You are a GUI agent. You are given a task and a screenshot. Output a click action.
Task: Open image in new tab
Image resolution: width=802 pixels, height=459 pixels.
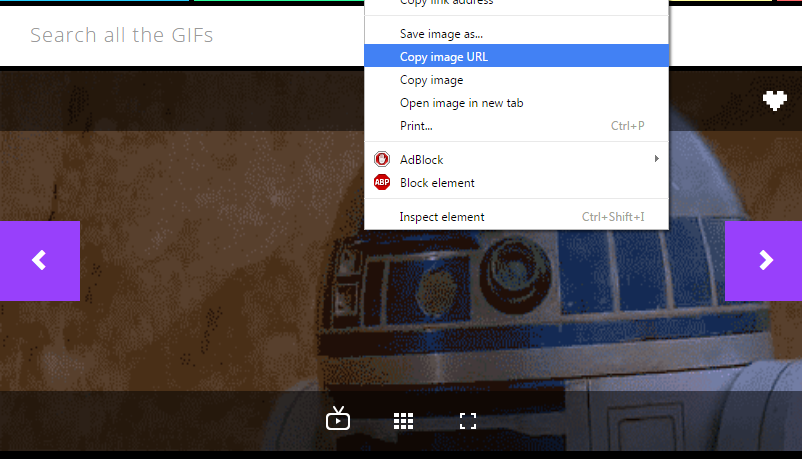(461, 103)
